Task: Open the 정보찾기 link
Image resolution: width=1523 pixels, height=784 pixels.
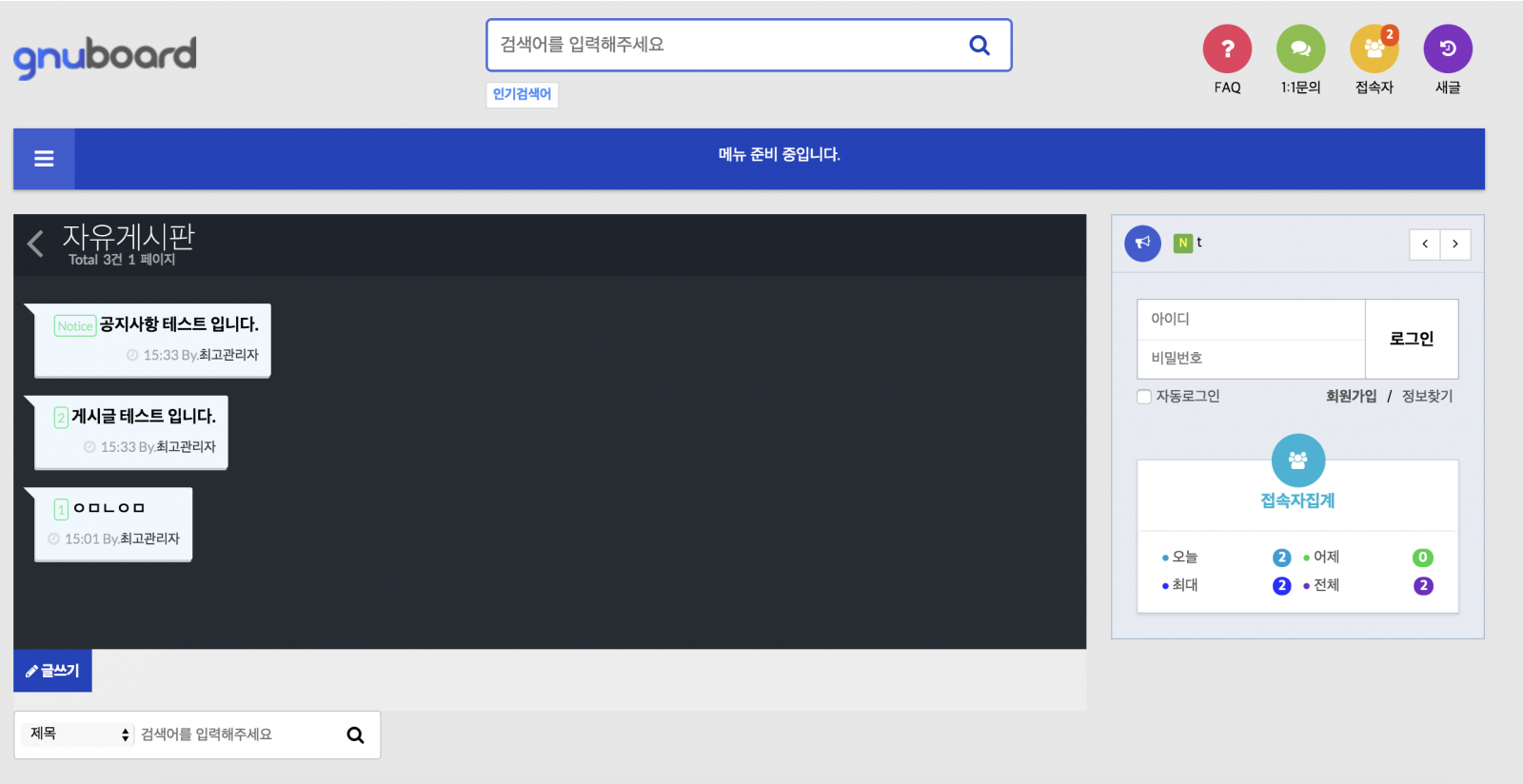Action: pyautogui.click(x=1428, y=396)
